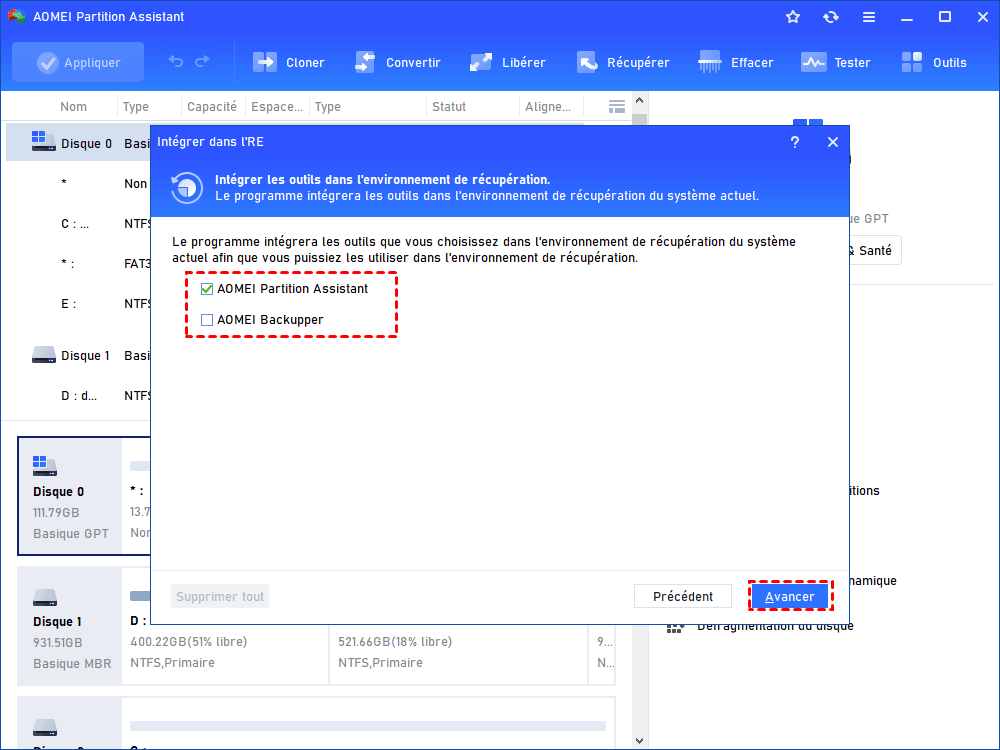Select the C : partition row
The image size is (1000, 750).
pos(78,224)
